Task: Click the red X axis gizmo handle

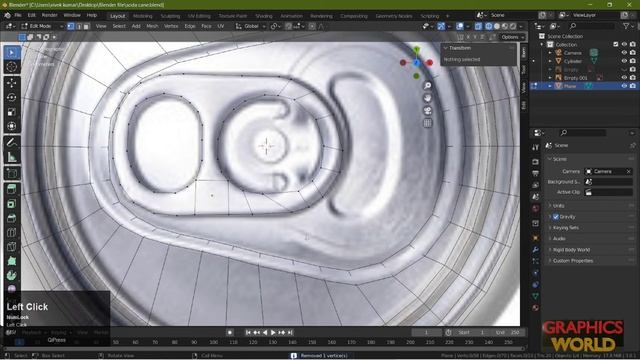Action: (429, 62)
